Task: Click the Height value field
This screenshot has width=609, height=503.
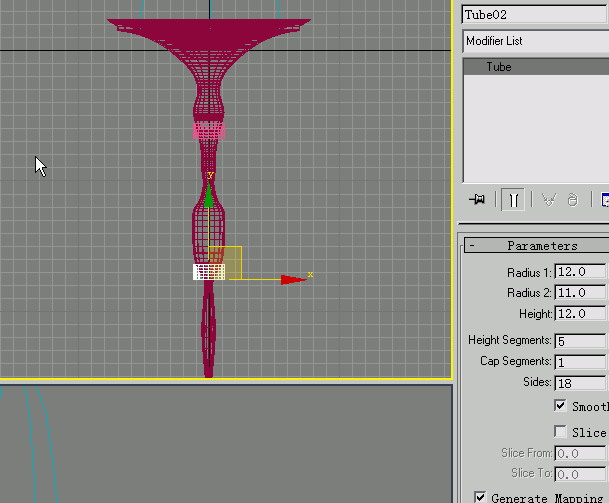Action: (580, 313)
